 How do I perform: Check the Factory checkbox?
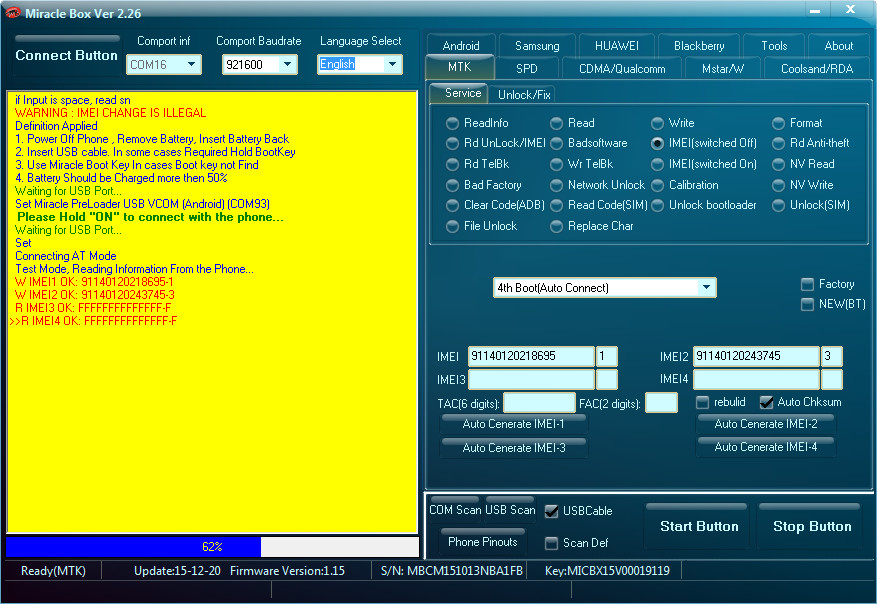coord(807,285)
